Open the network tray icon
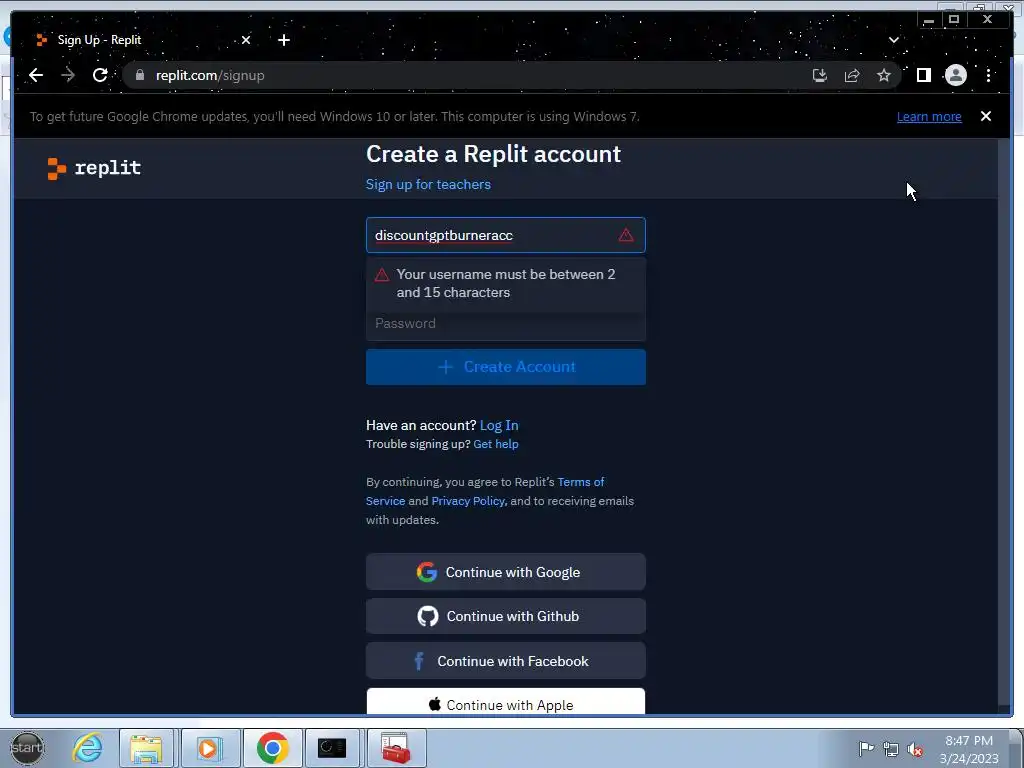Image resolution: width=1024 pixels, height=768 pixels. tap(891, 749)
